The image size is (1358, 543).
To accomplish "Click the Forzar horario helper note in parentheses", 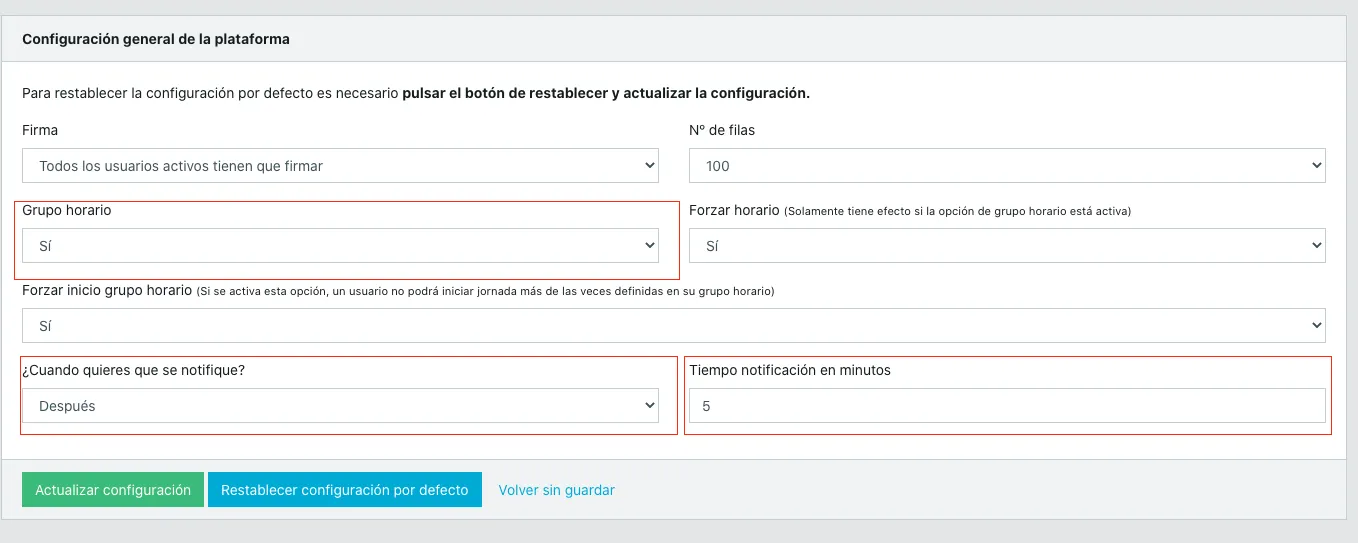I will pos(957,212).
